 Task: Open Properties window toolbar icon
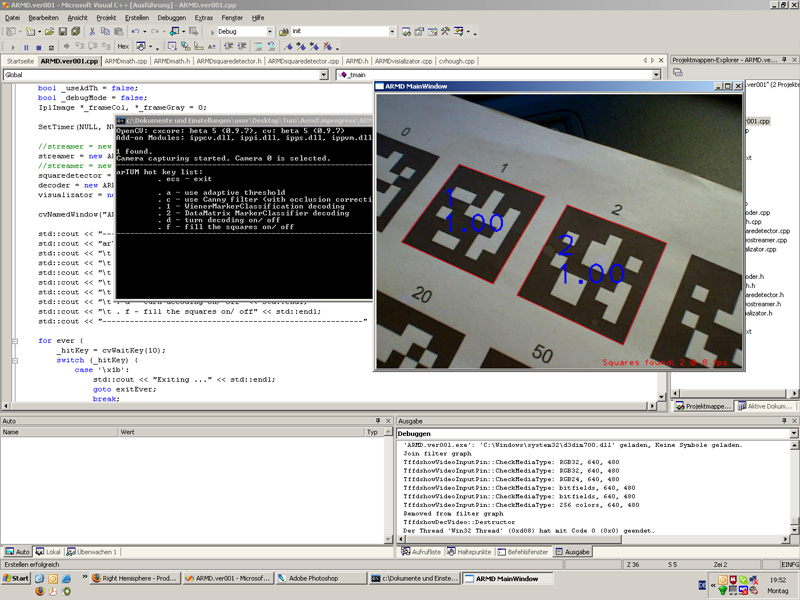pyautogui.click(x=419, y=32)
